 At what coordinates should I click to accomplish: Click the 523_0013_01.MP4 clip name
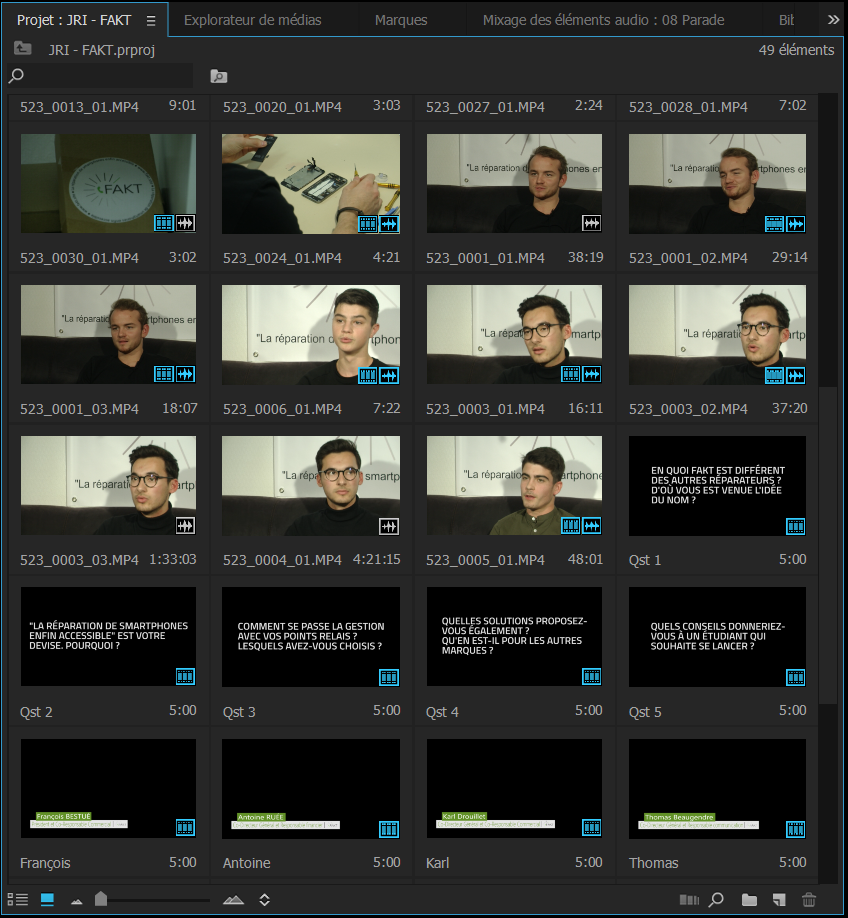(x=79, y=107)
